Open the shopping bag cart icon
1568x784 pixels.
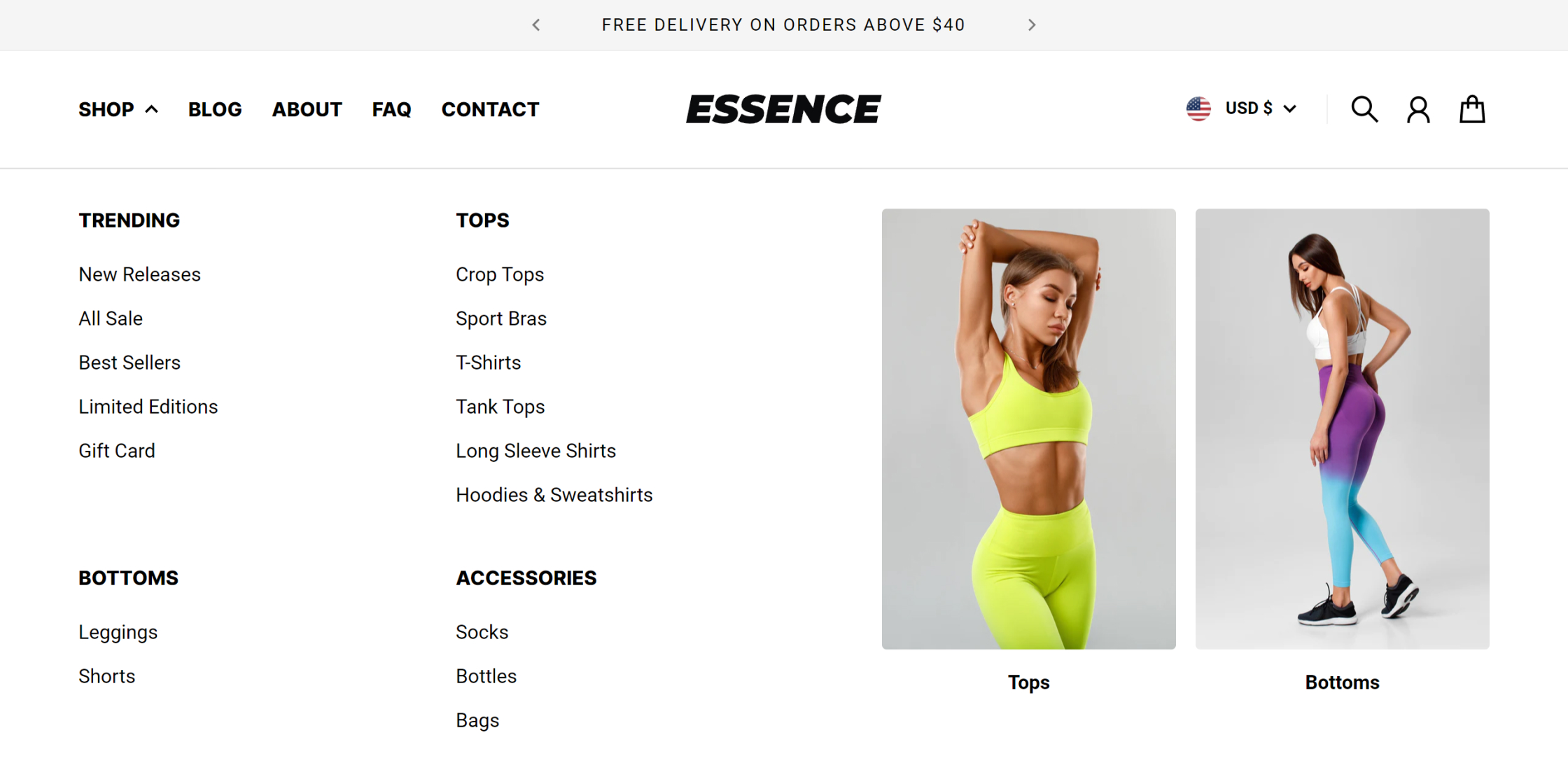[x=1472, y=109]
